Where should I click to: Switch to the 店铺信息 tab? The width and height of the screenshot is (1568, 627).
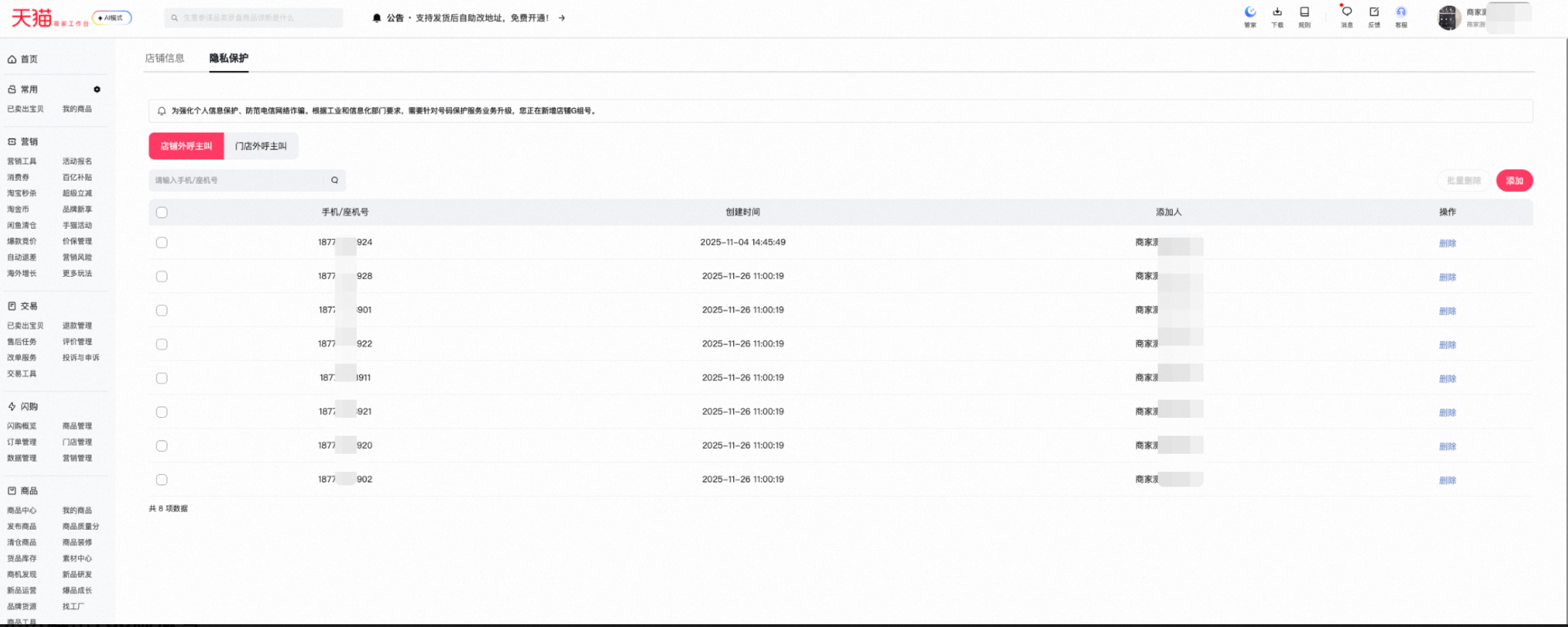click(165, 58)
